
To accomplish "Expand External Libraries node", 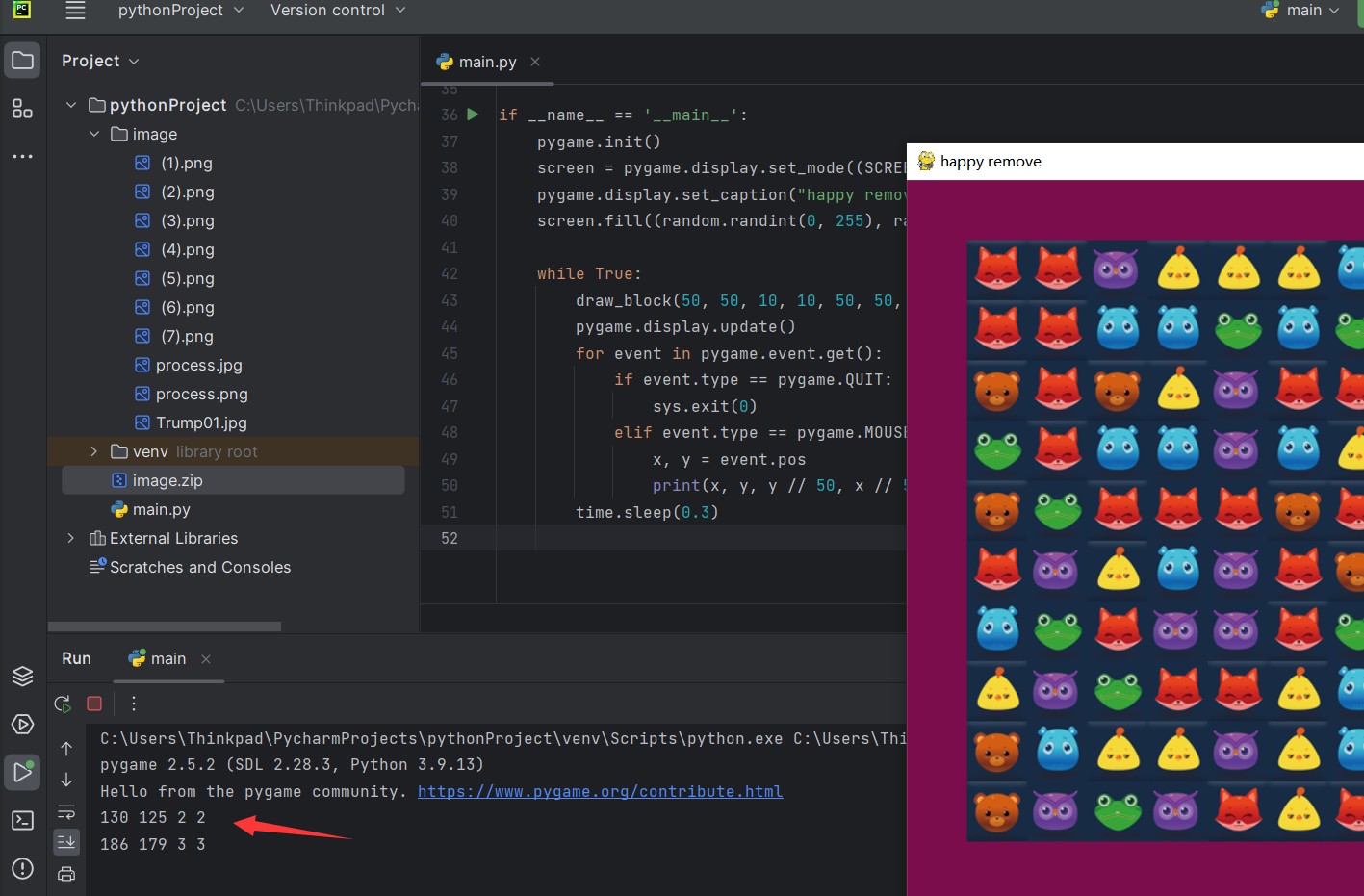I will 71,538.
